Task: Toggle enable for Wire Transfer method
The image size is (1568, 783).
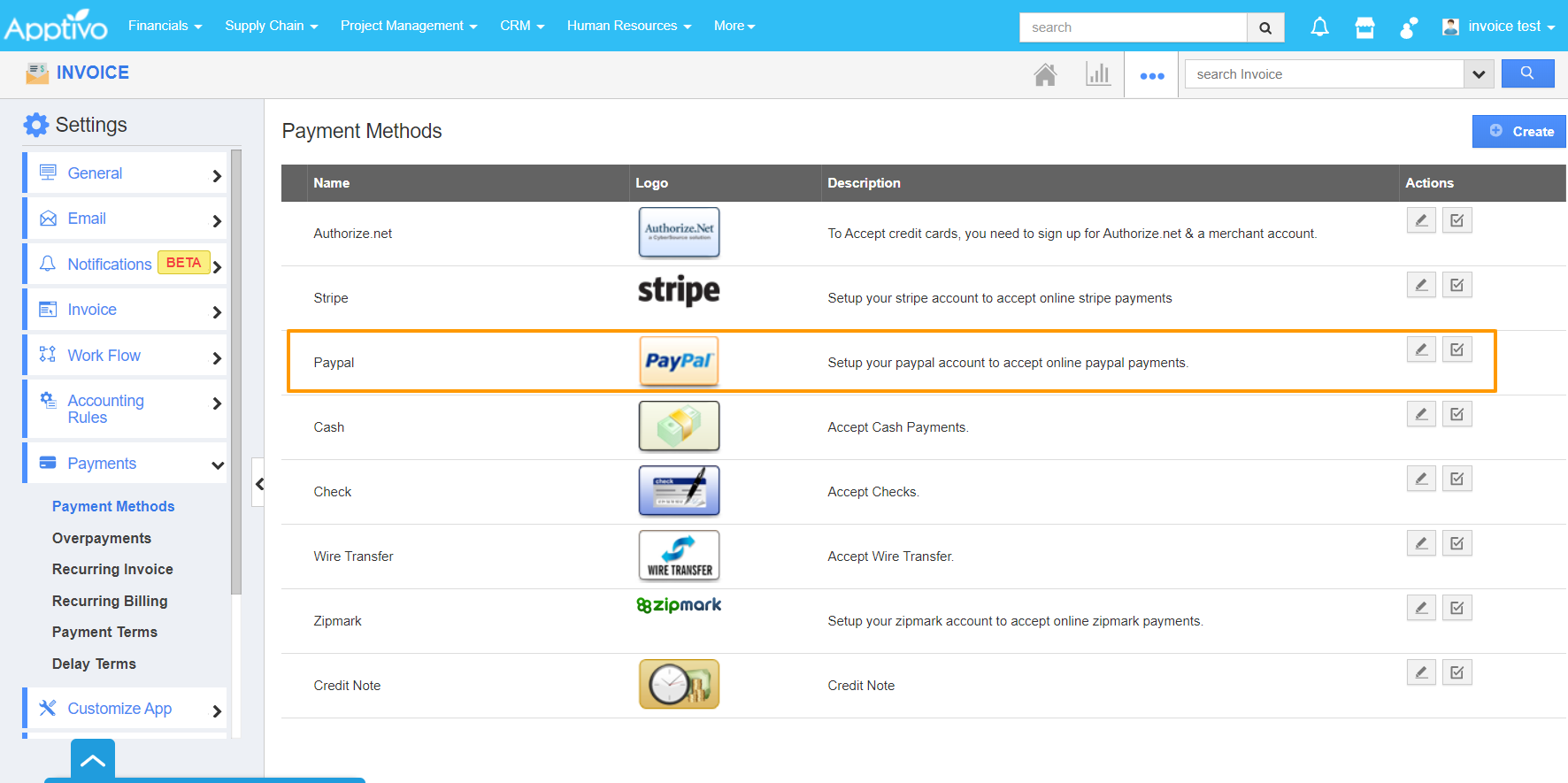Action: [1457, 543]
